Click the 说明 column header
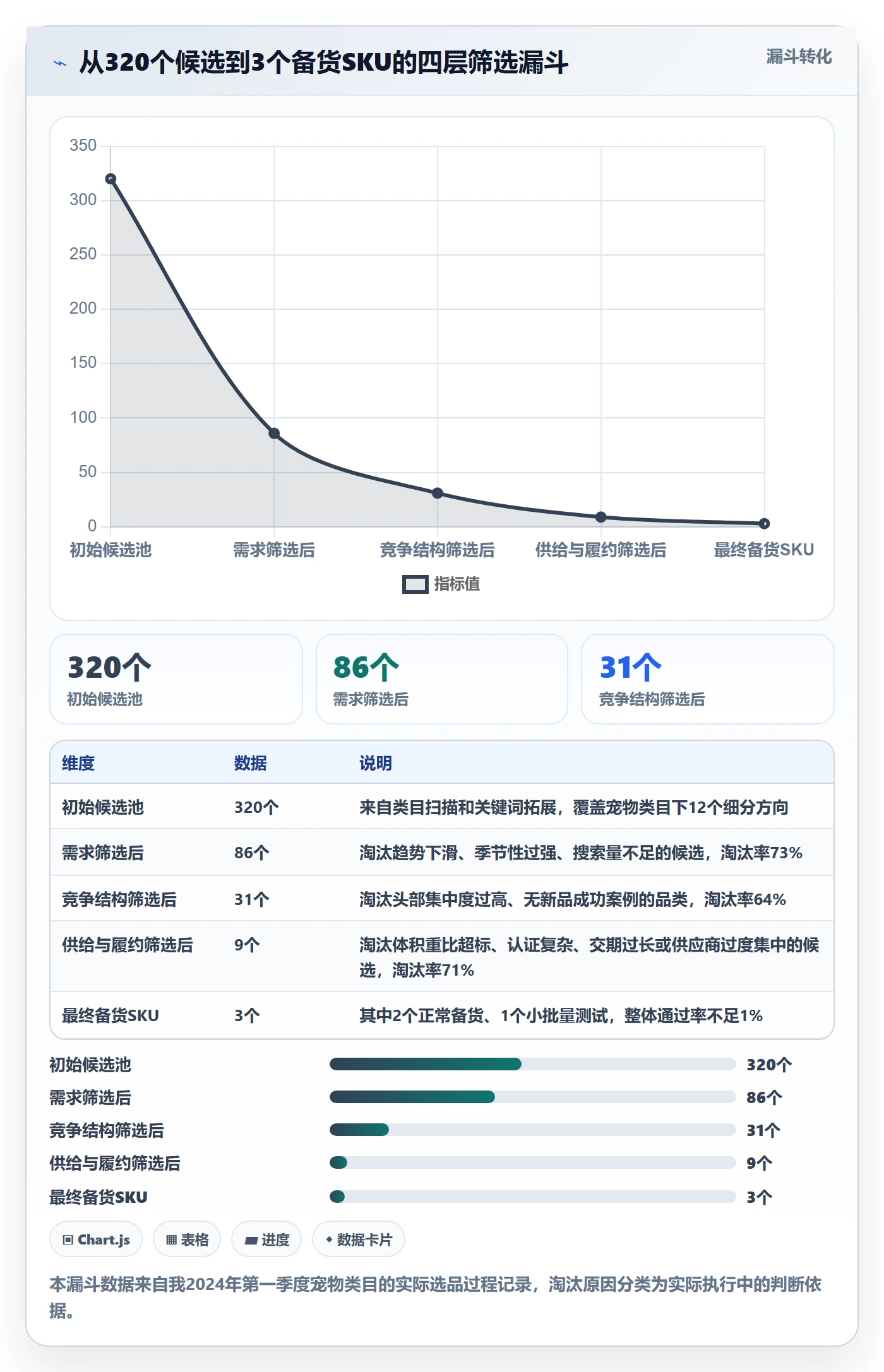The image size is (884, 1372). coord(376,763)
